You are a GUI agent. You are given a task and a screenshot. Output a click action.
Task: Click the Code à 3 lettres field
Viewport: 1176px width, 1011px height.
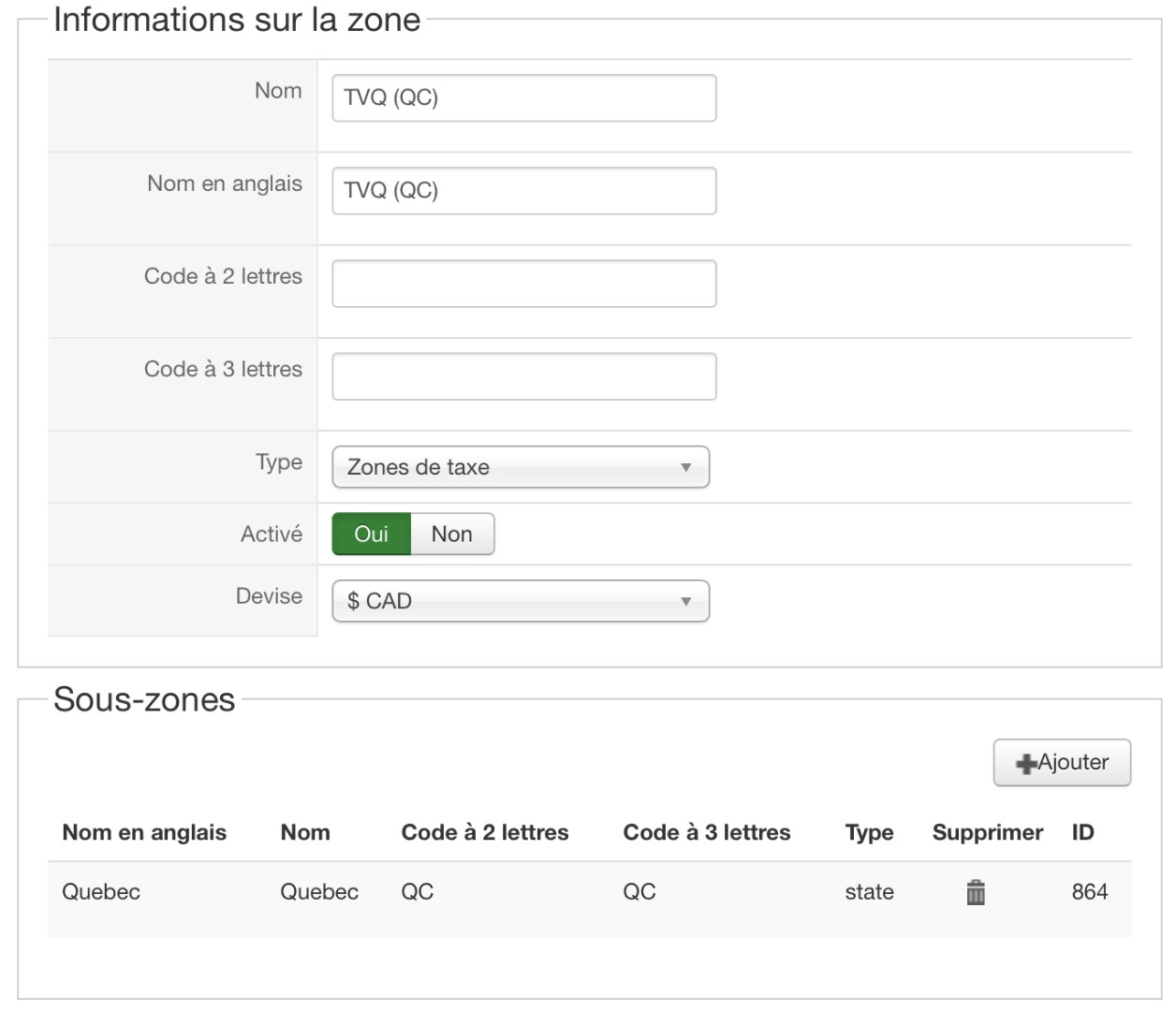pyautogui.click(x=523, y=376)
